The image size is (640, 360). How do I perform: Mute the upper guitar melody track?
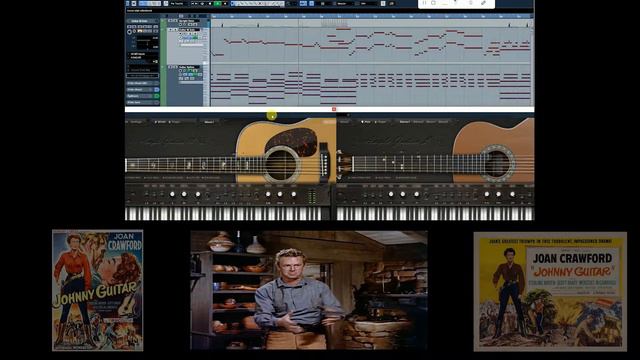170,29
